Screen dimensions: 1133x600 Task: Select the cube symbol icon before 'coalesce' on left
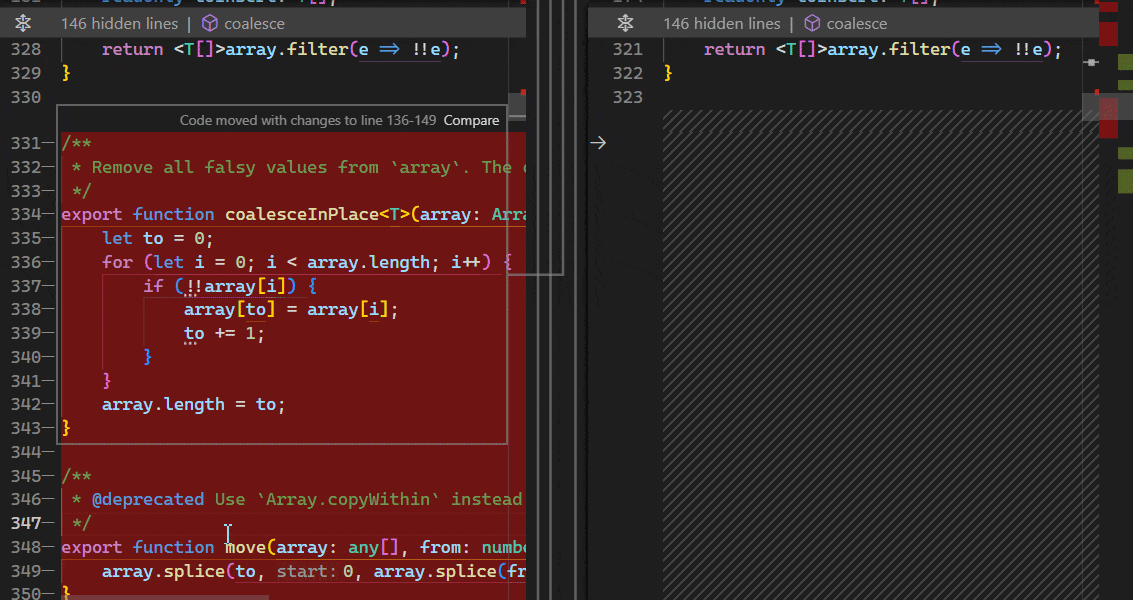click(x=208, y=23)
